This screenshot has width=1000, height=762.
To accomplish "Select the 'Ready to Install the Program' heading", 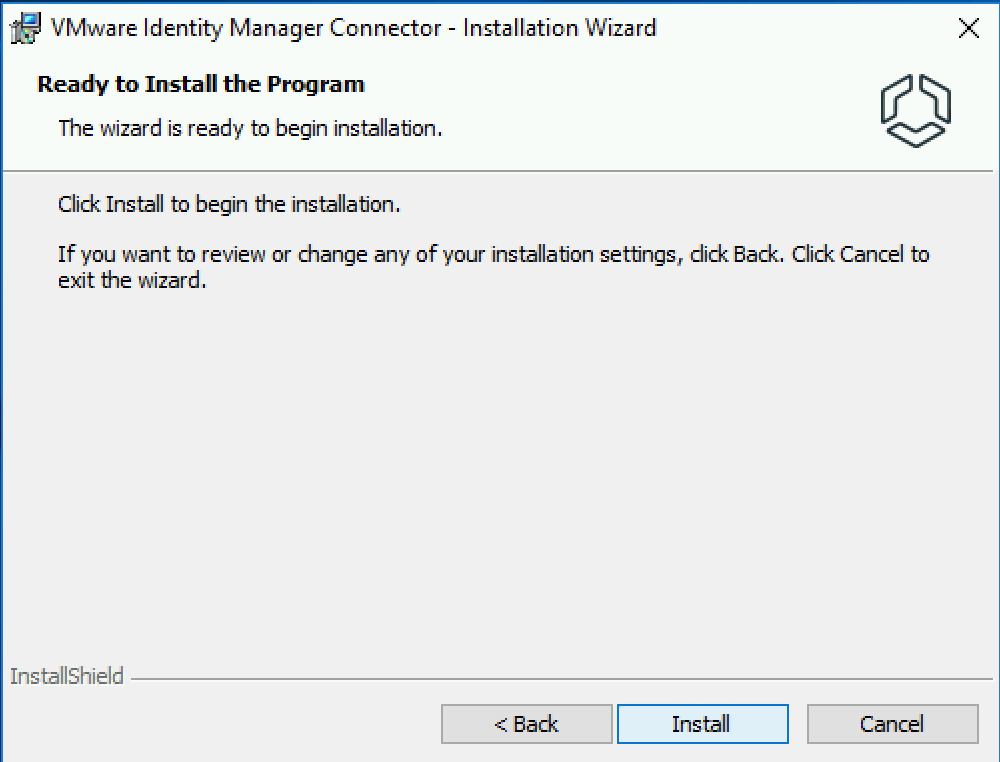I will 201,84.
